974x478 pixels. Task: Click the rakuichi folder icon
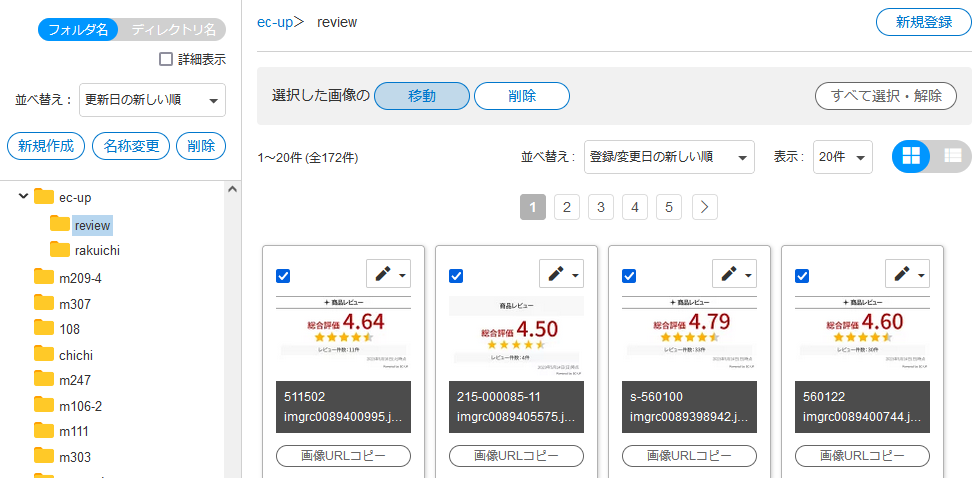(x=60, y=250)
